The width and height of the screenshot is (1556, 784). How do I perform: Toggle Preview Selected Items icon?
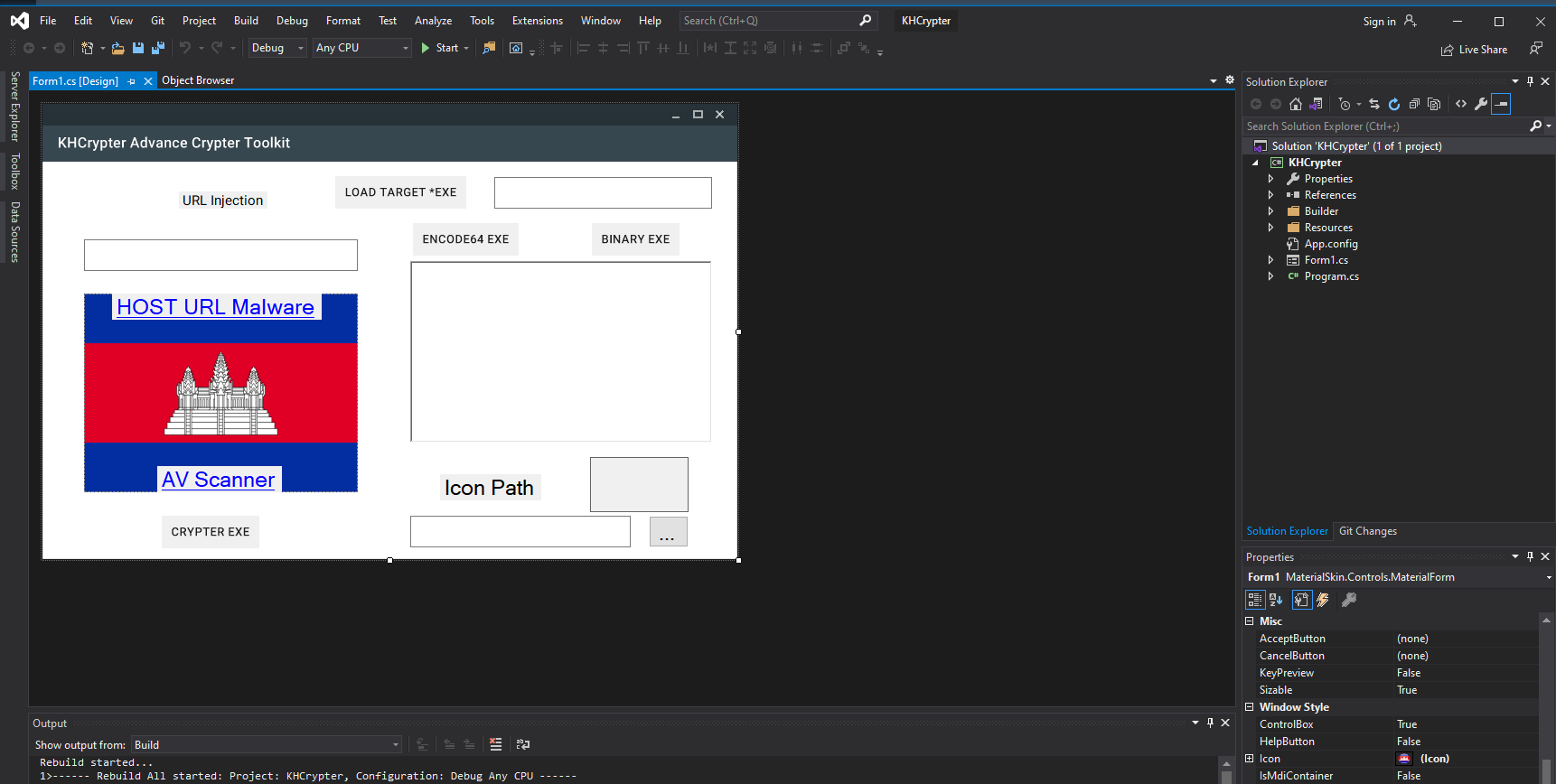click(1501, 104)
